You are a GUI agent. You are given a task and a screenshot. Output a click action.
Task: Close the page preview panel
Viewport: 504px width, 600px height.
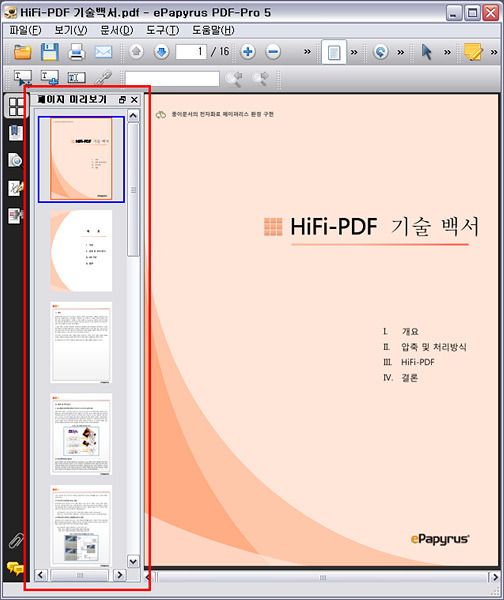(x=134, y=100)
